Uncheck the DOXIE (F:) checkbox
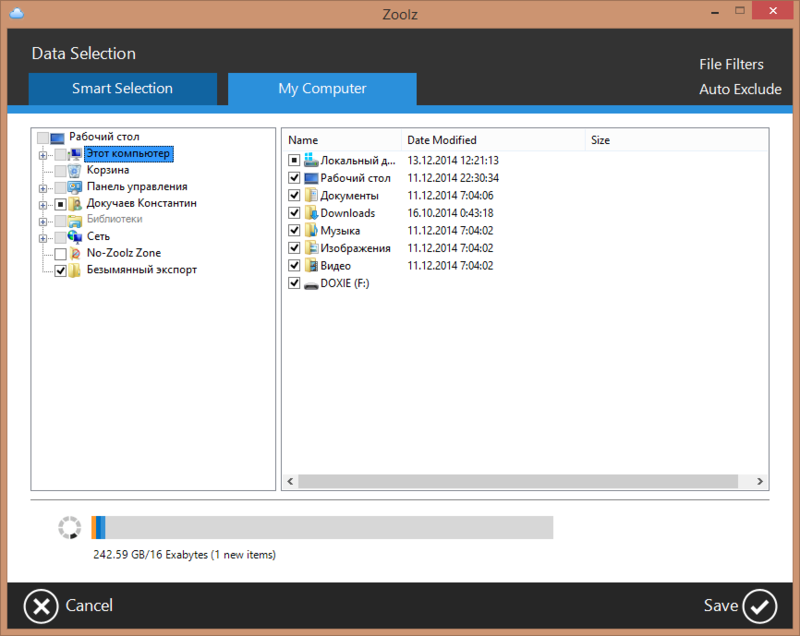800x636 pixels. [294, 283]
